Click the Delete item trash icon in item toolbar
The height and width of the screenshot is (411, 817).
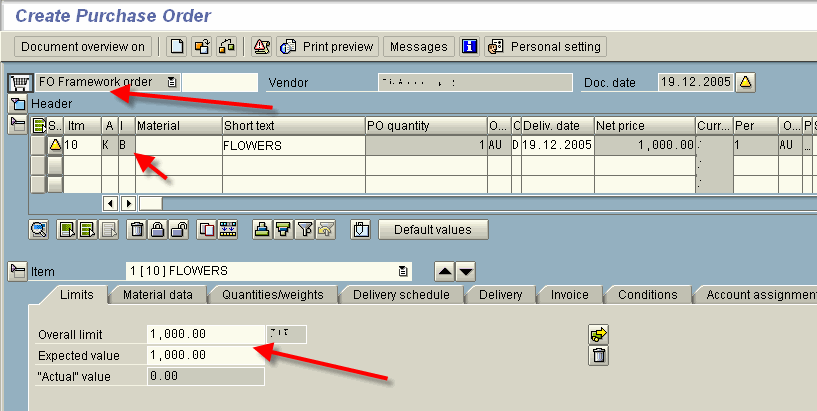pos(137,230)
